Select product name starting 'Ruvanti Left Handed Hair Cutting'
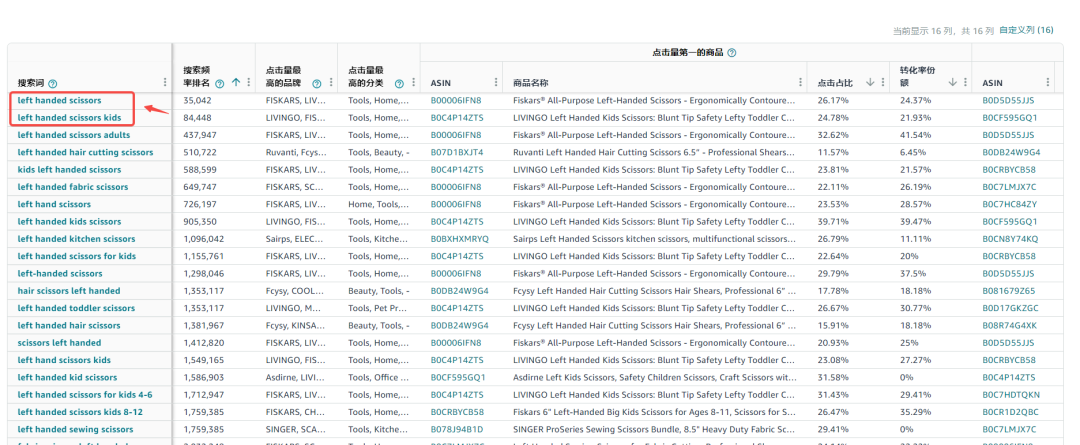 click(654, 152)
